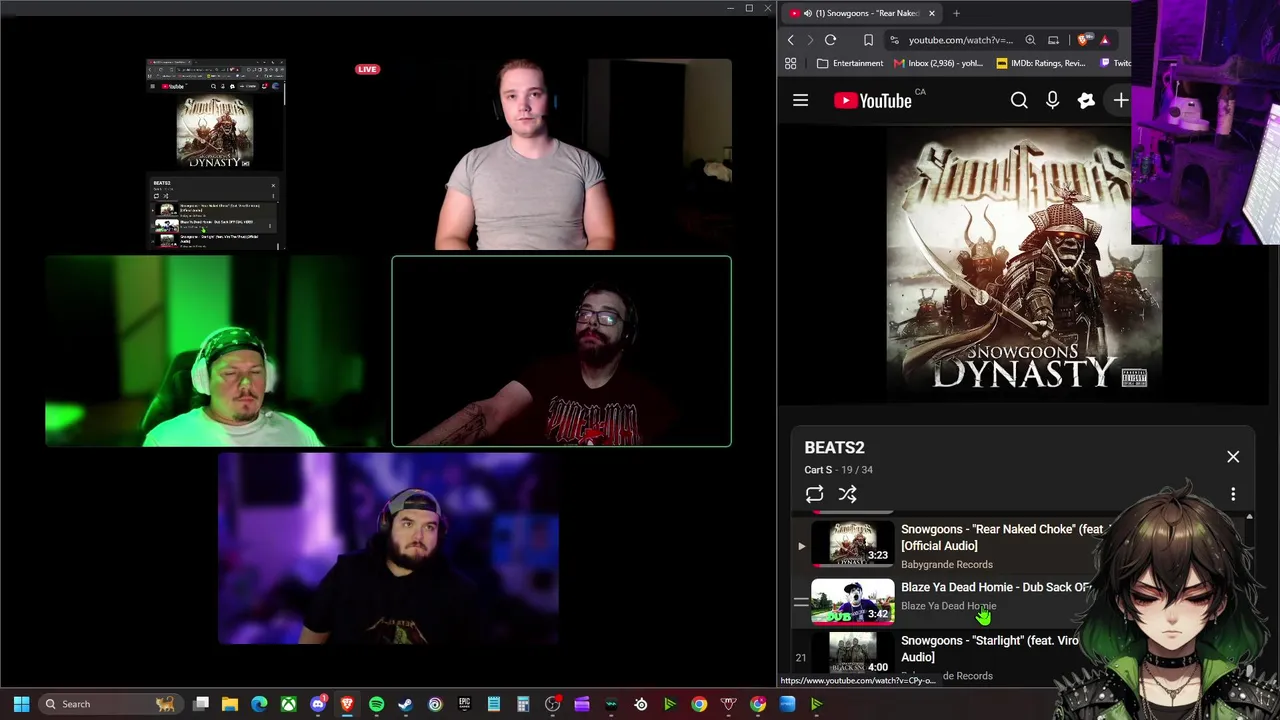Open the IMDb Ratings bookmark
Viewport: 1280px width, 720px height.
tap(1040, 63)
